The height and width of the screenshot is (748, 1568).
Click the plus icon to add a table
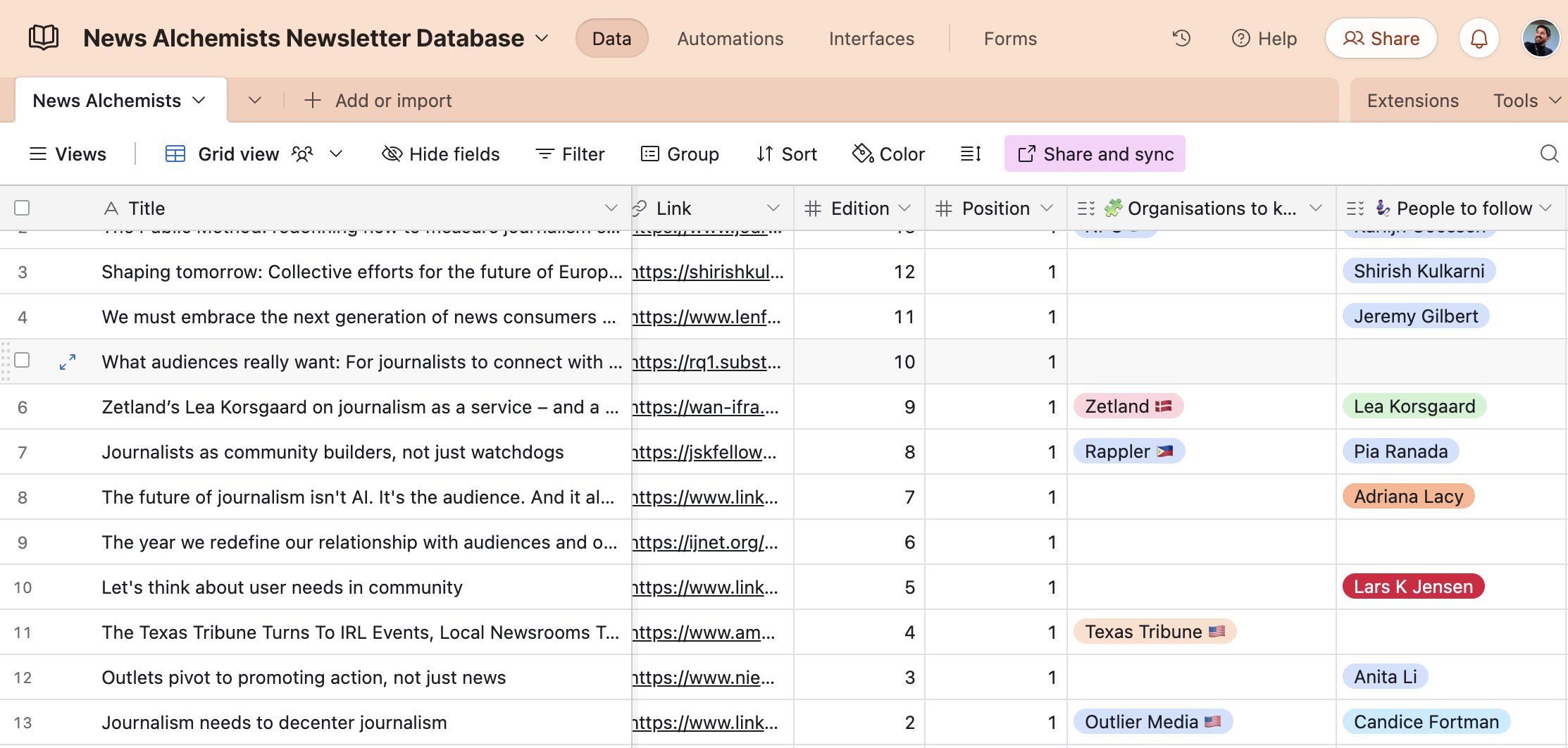(312, 101)
